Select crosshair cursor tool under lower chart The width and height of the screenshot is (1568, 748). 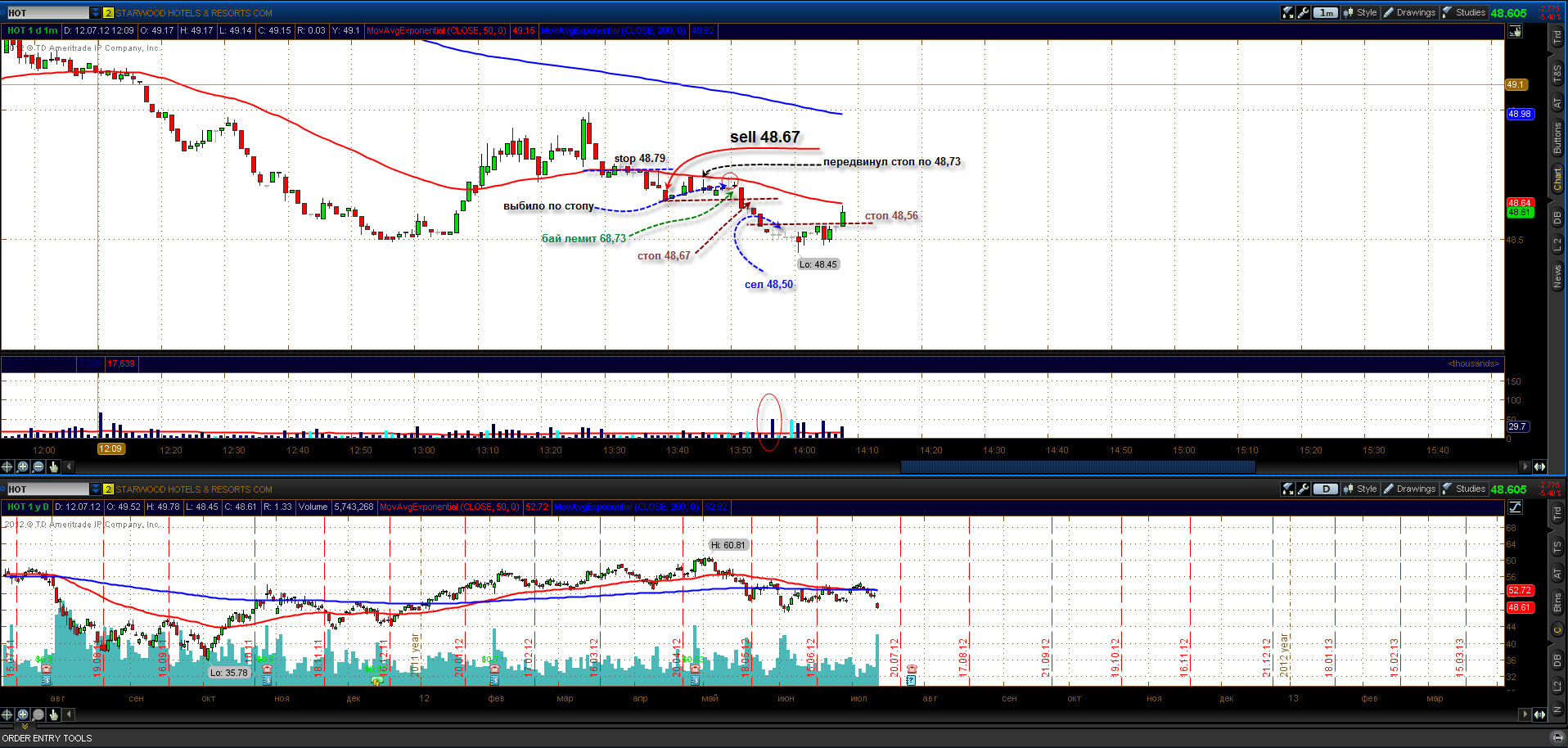pyautogui.click(x=7, y=714)
